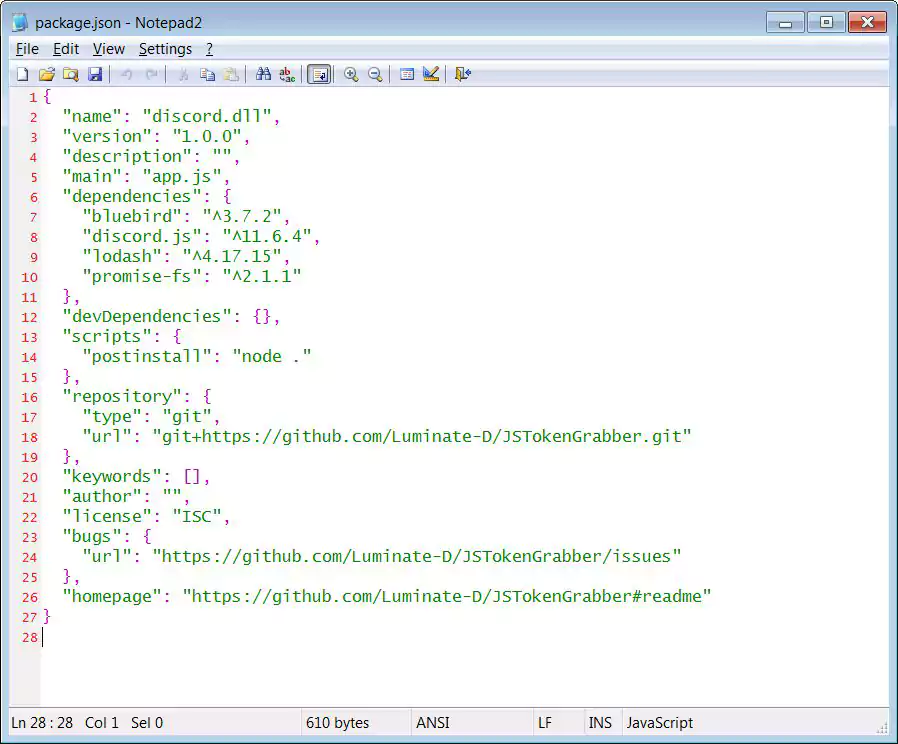
Task: Click the 'Ln 28 : 28' status entry
Action: tap(42, 723)
